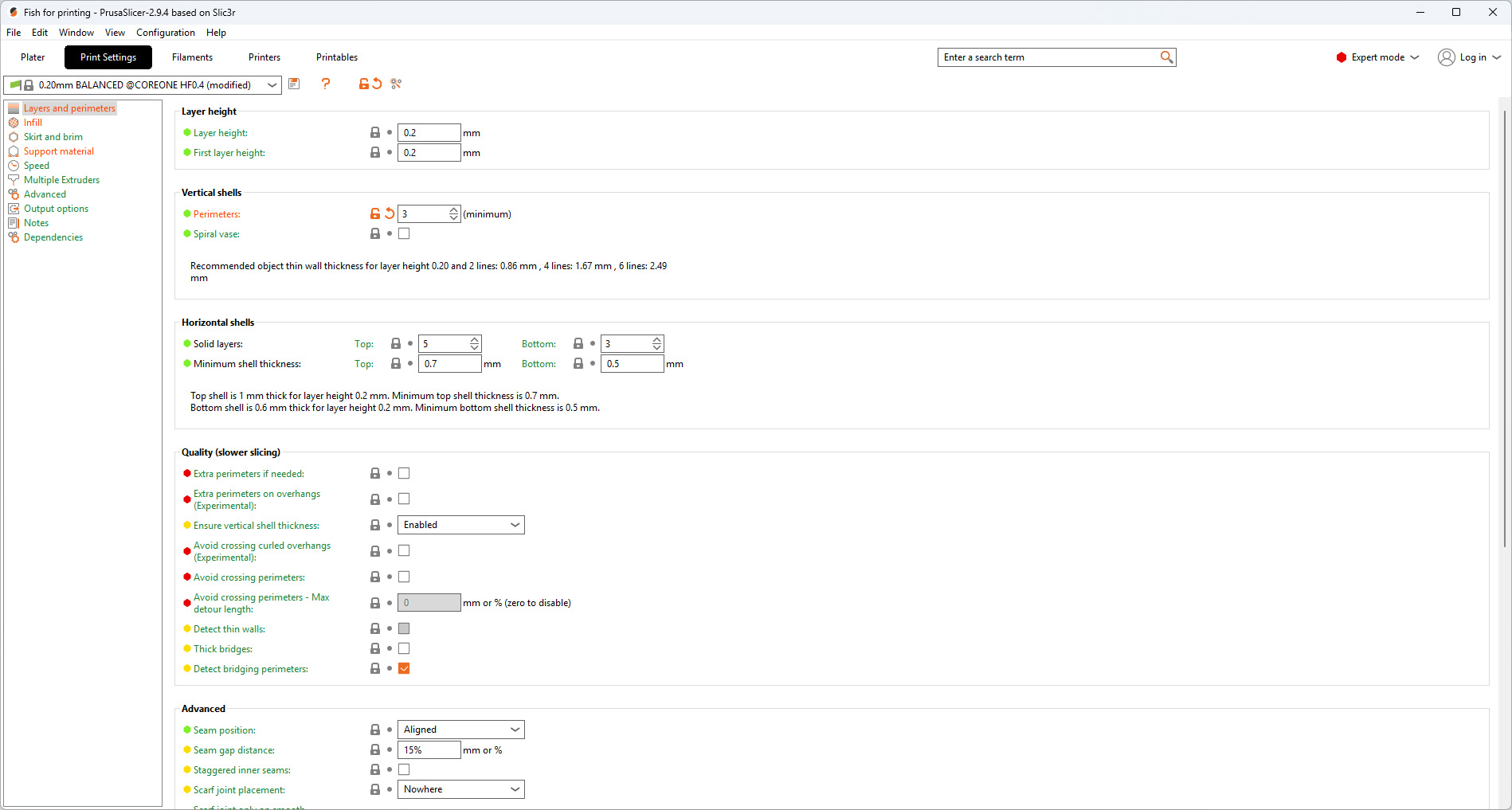The height and width of the screenshot is (810, 1512).
Task: Click the reset arrow beside the preset dropdown
Action: [x=378, y=84]
